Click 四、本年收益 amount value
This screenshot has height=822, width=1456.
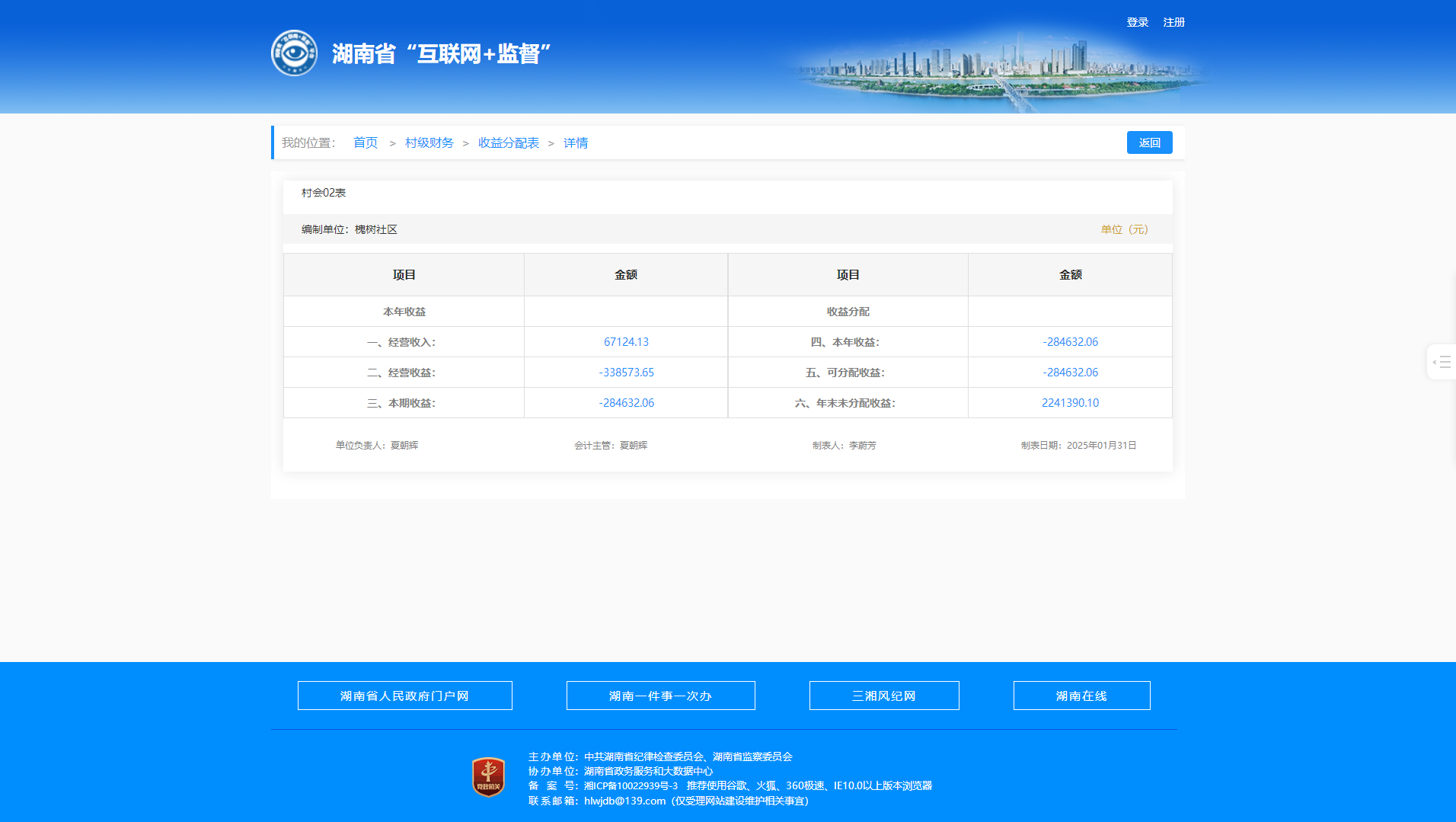(x=1071, y=342)
